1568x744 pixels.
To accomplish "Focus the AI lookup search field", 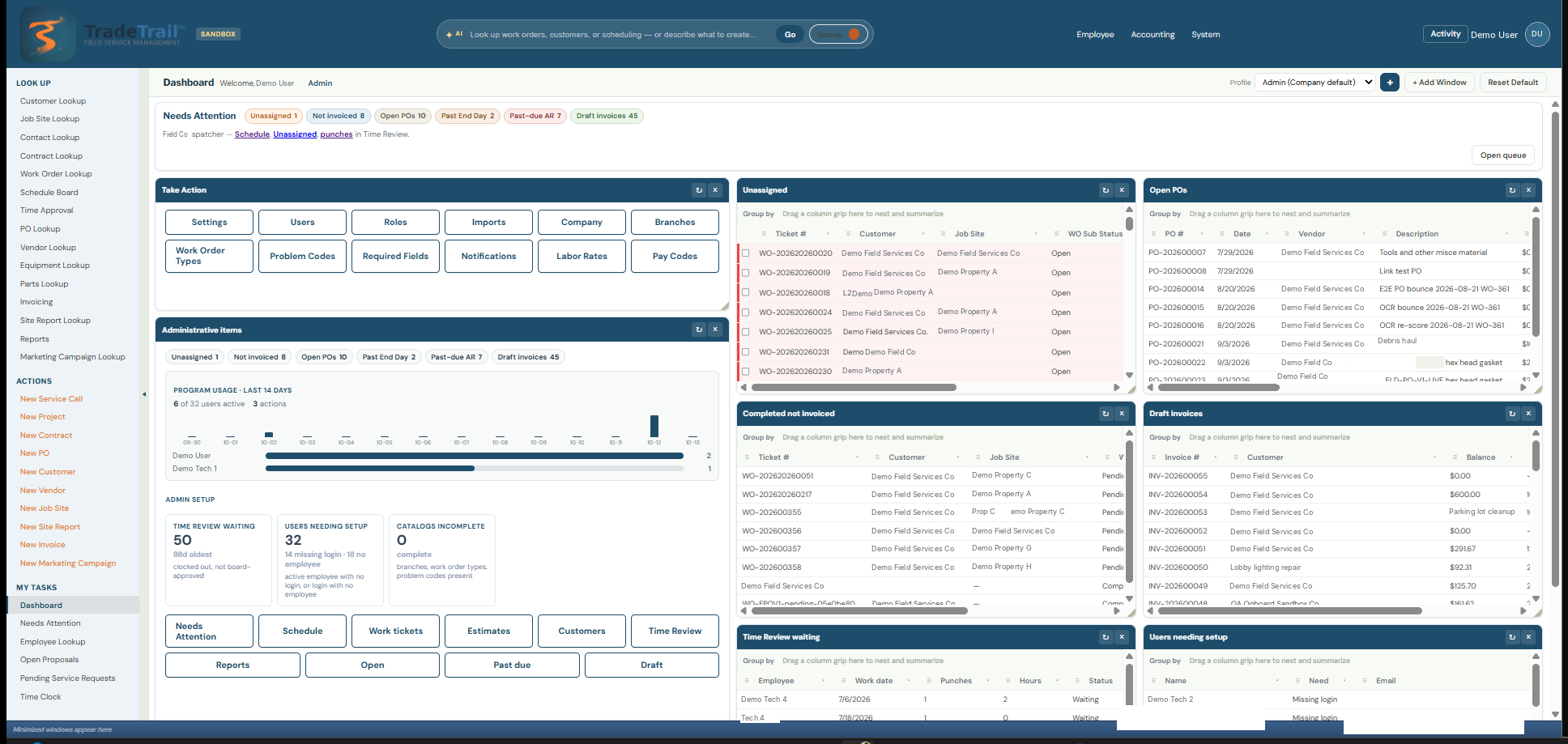I will (x=614, y=35).
